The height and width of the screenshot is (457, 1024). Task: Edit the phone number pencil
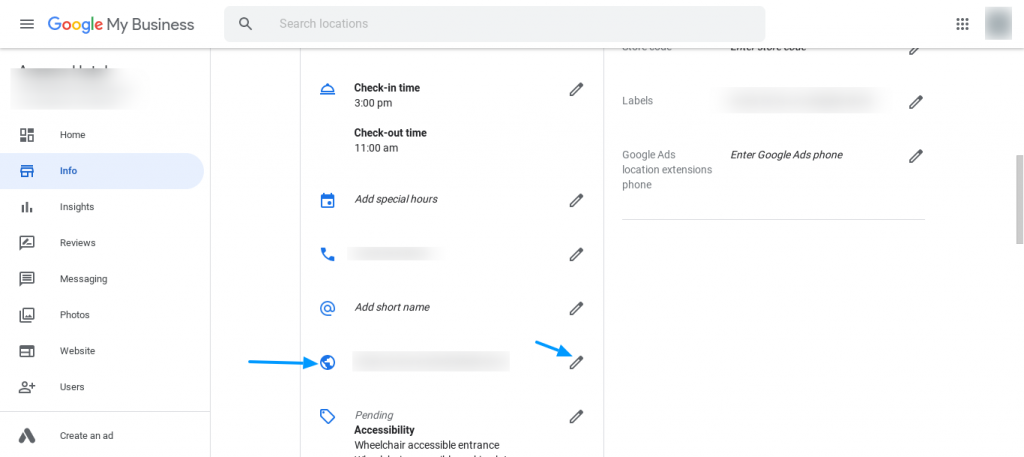(575, 255)
